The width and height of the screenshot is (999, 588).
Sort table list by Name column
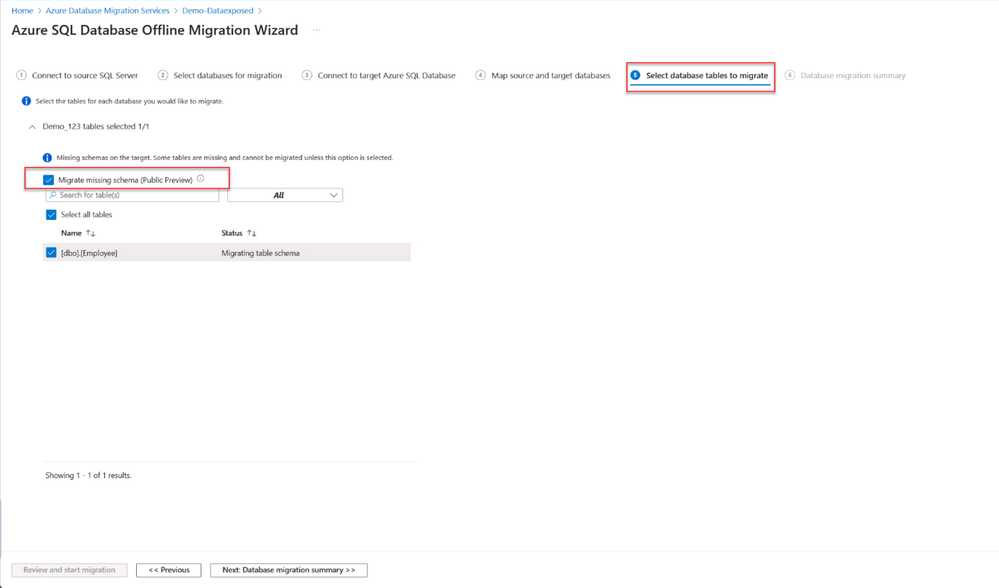click(78, 233)
